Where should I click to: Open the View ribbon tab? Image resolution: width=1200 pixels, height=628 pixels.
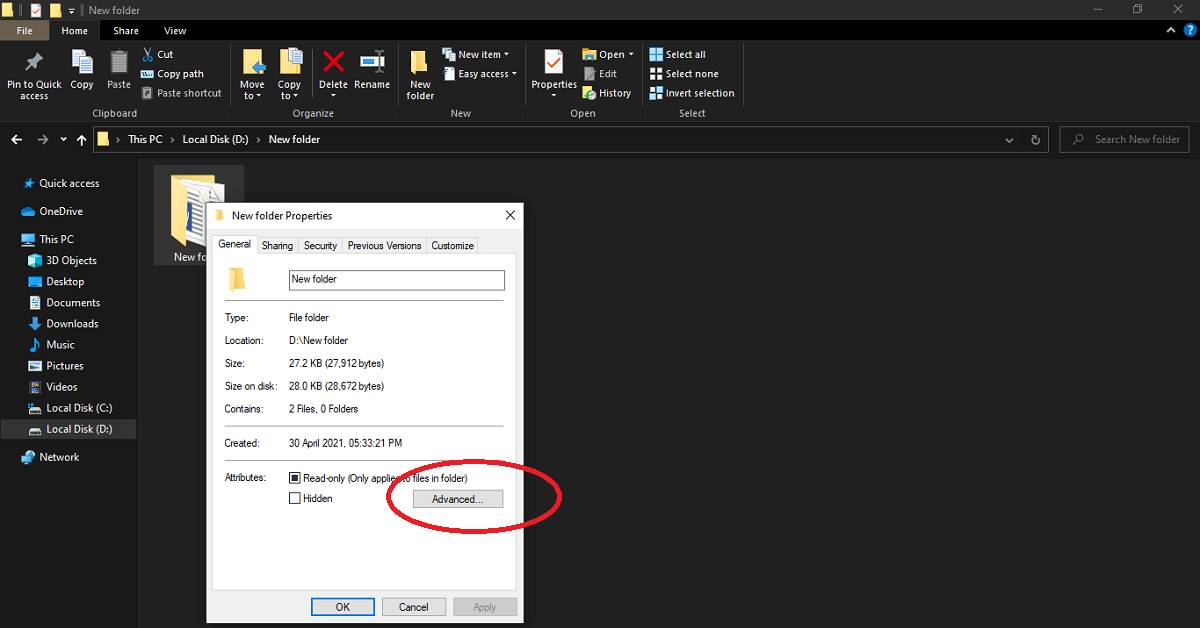click(175, 31)
